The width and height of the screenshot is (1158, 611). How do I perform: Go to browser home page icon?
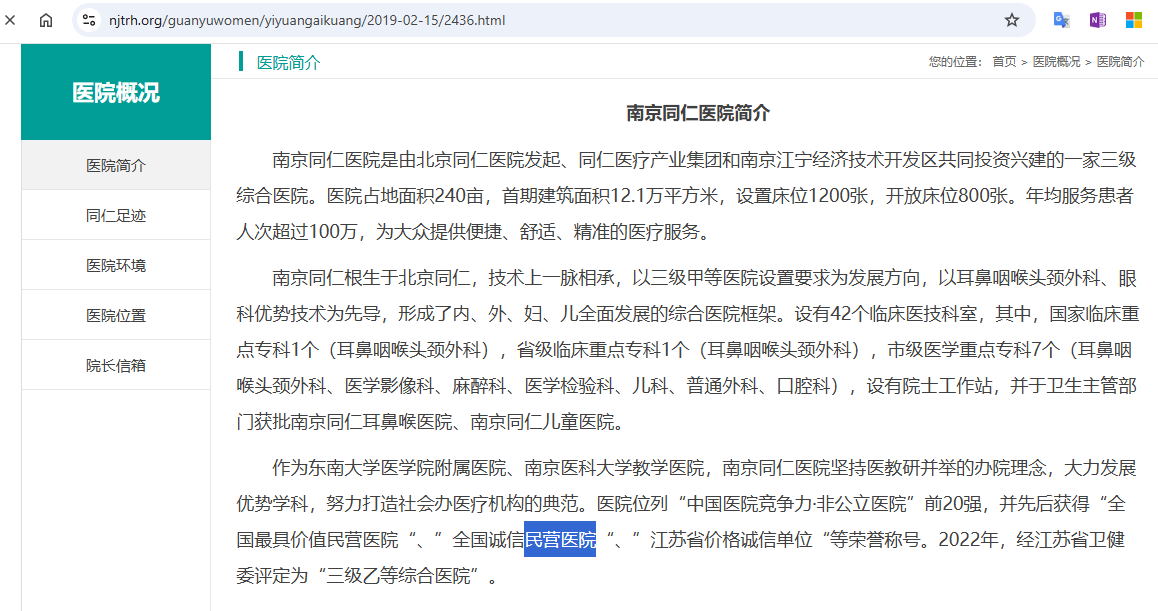tap(46, 20)
